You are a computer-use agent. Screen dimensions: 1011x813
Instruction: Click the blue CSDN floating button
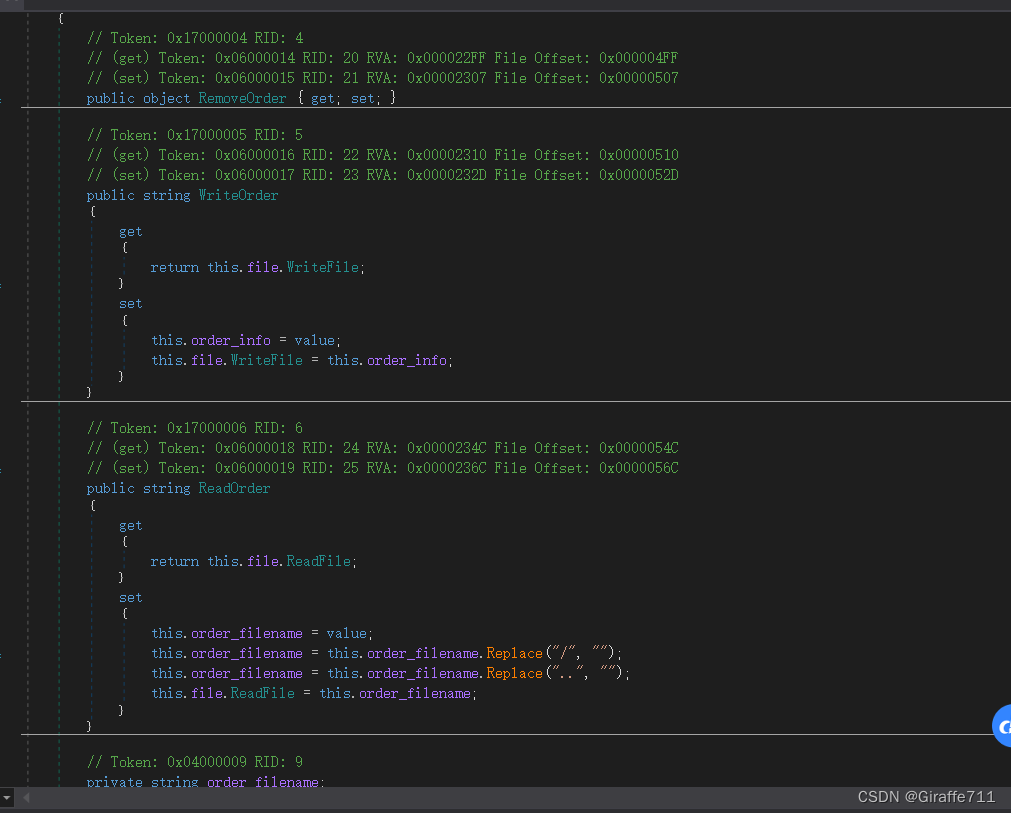coord(1003,727)
